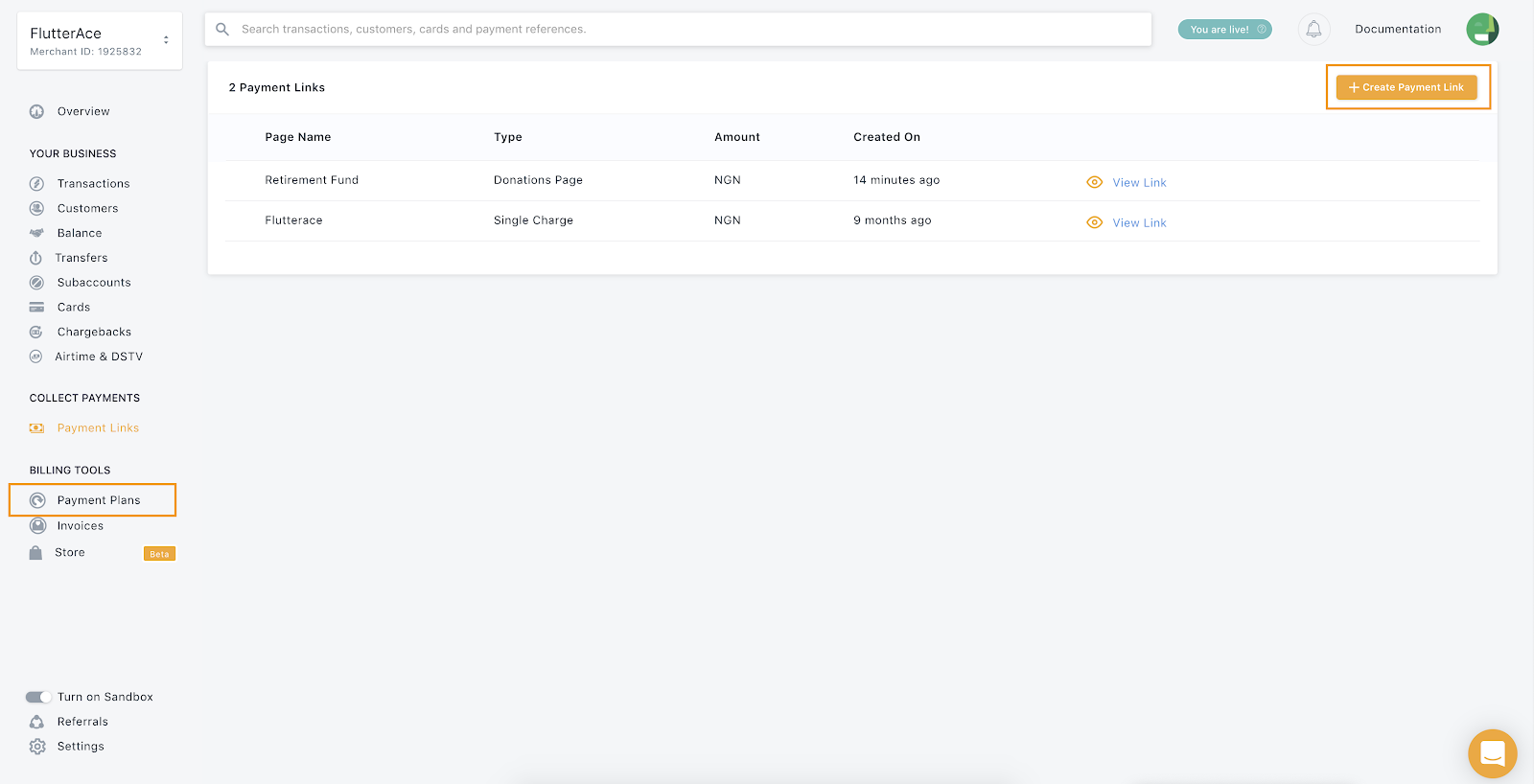Open Airtime & DSTV
The height and width of the screenshot is (784, 1534).
pyautogui.click(x=99, y=357)
